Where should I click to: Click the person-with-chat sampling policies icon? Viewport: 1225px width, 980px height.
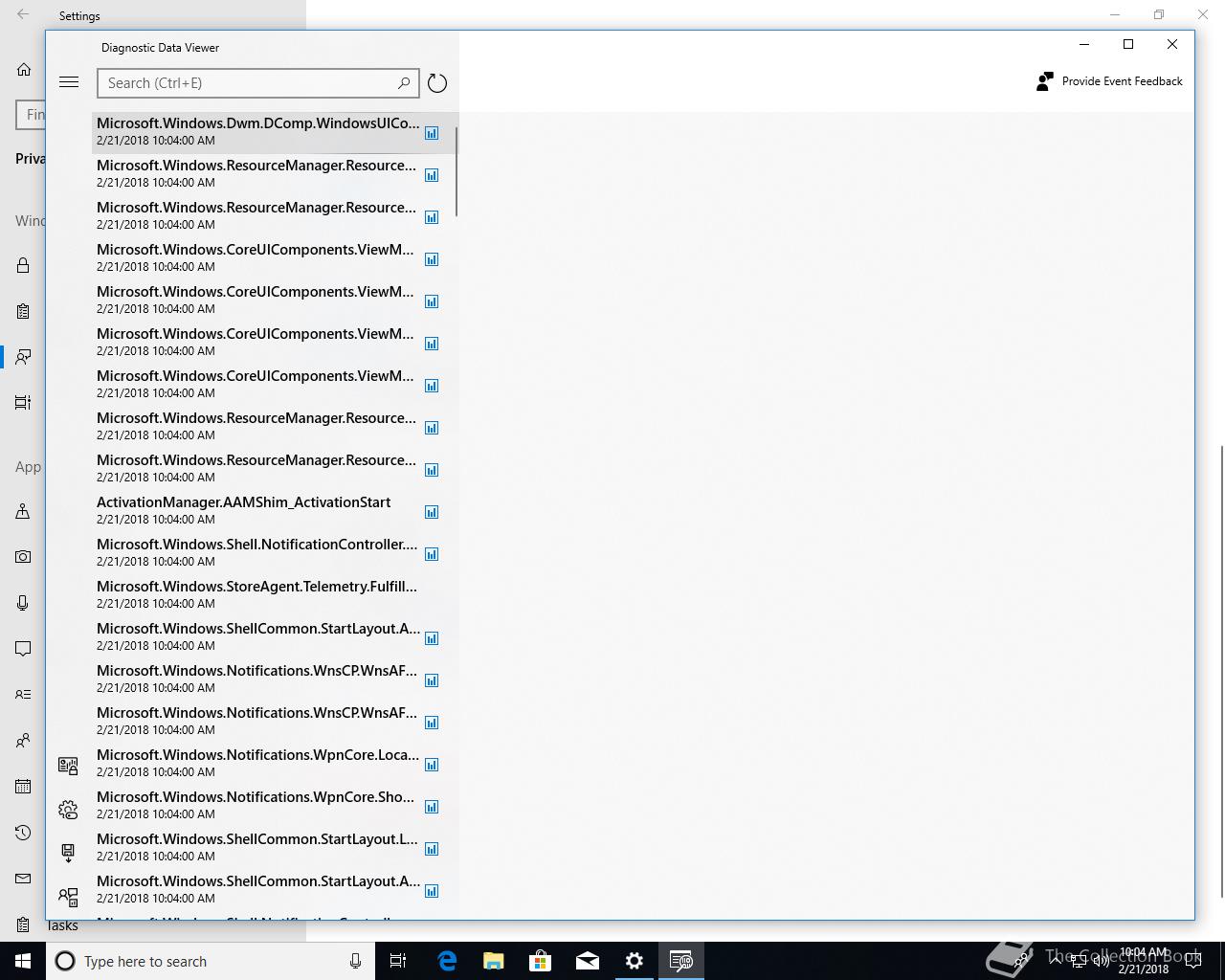68,897
